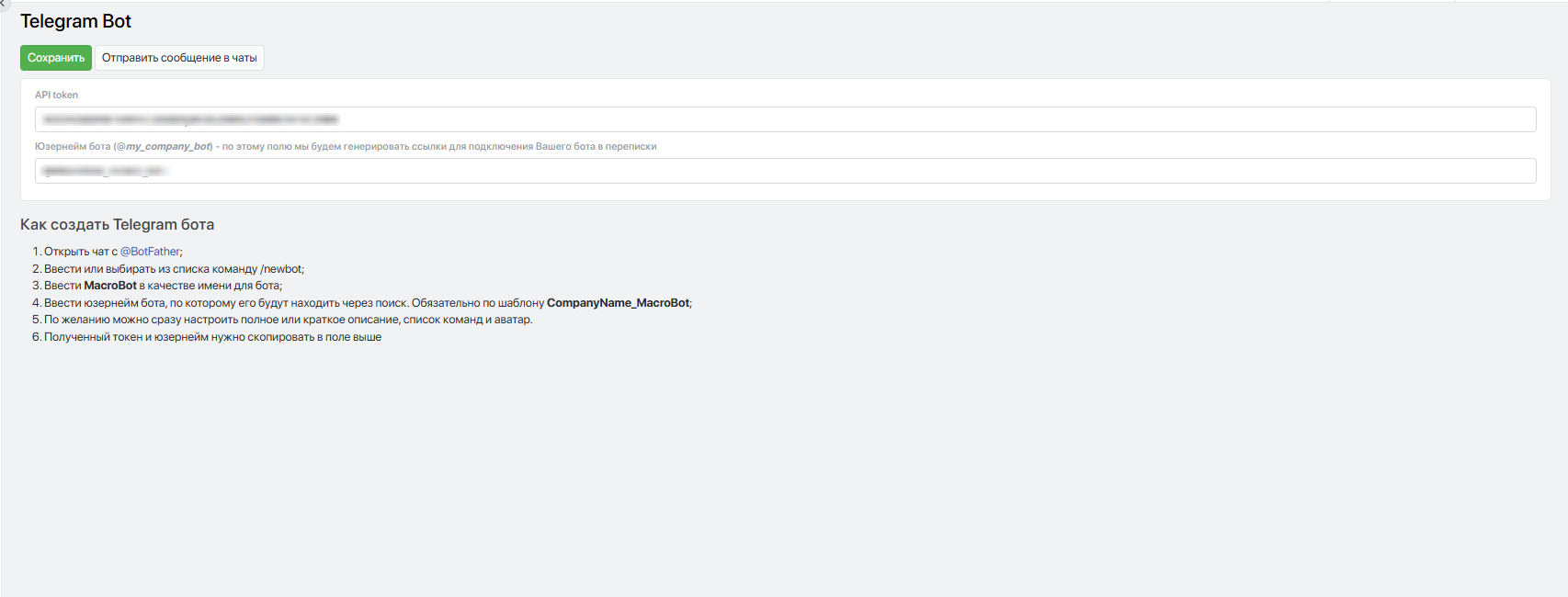Viewport: 1568px width, 597px height.
Task: Click the back chevron in top-left corner
Action: coord(4,4)
